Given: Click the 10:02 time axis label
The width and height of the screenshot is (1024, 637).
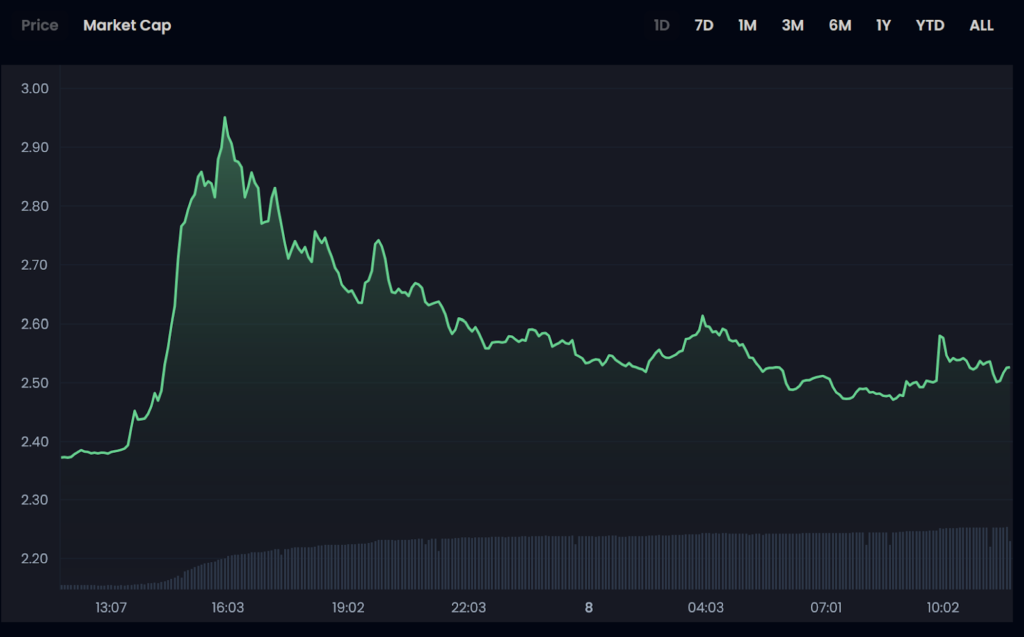Looking at the screenshot, I should click(942, 608).
